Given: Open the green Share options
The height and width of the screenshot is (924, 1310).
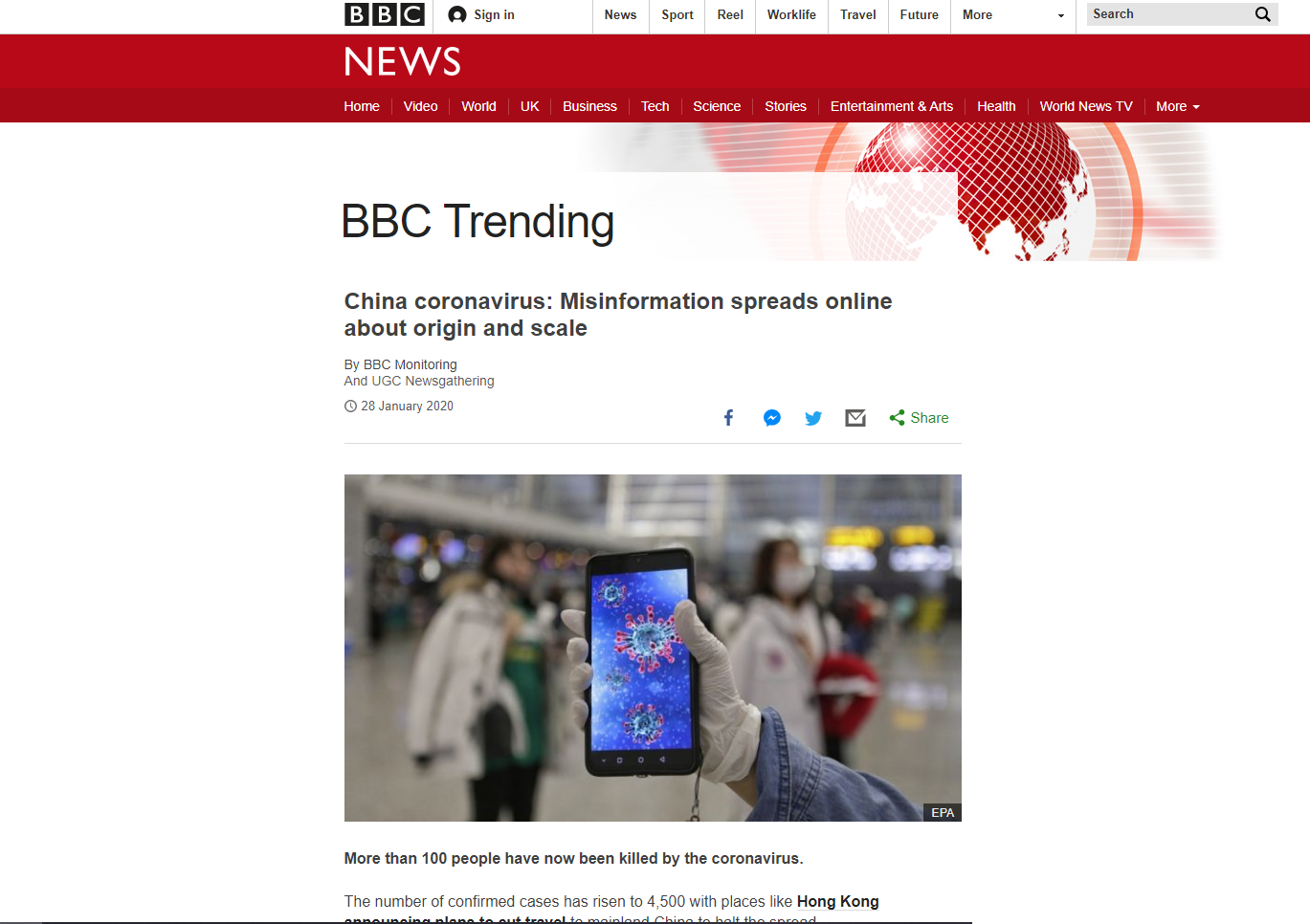Looking at the screenshot, I should tap(919, 418).
